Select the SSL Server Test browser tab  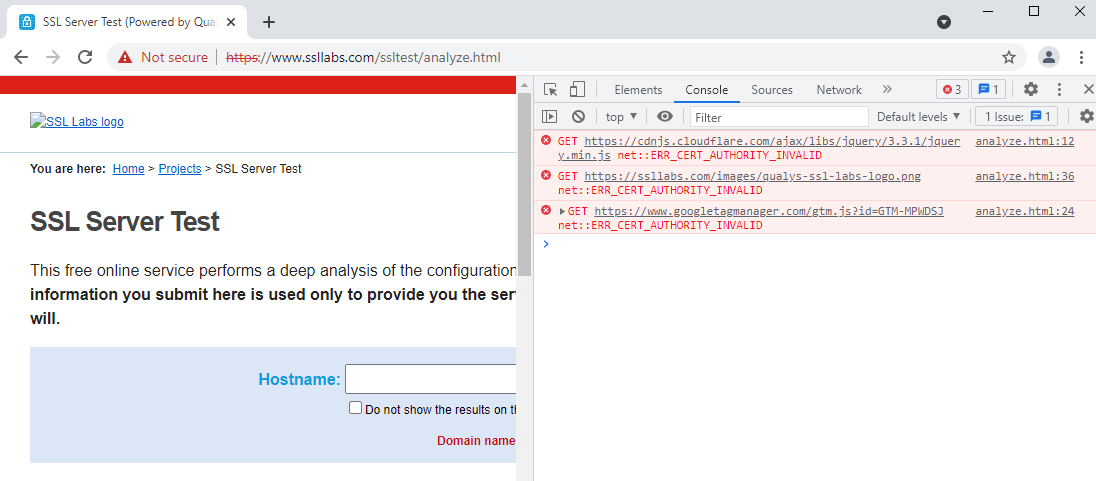(126, 22)
